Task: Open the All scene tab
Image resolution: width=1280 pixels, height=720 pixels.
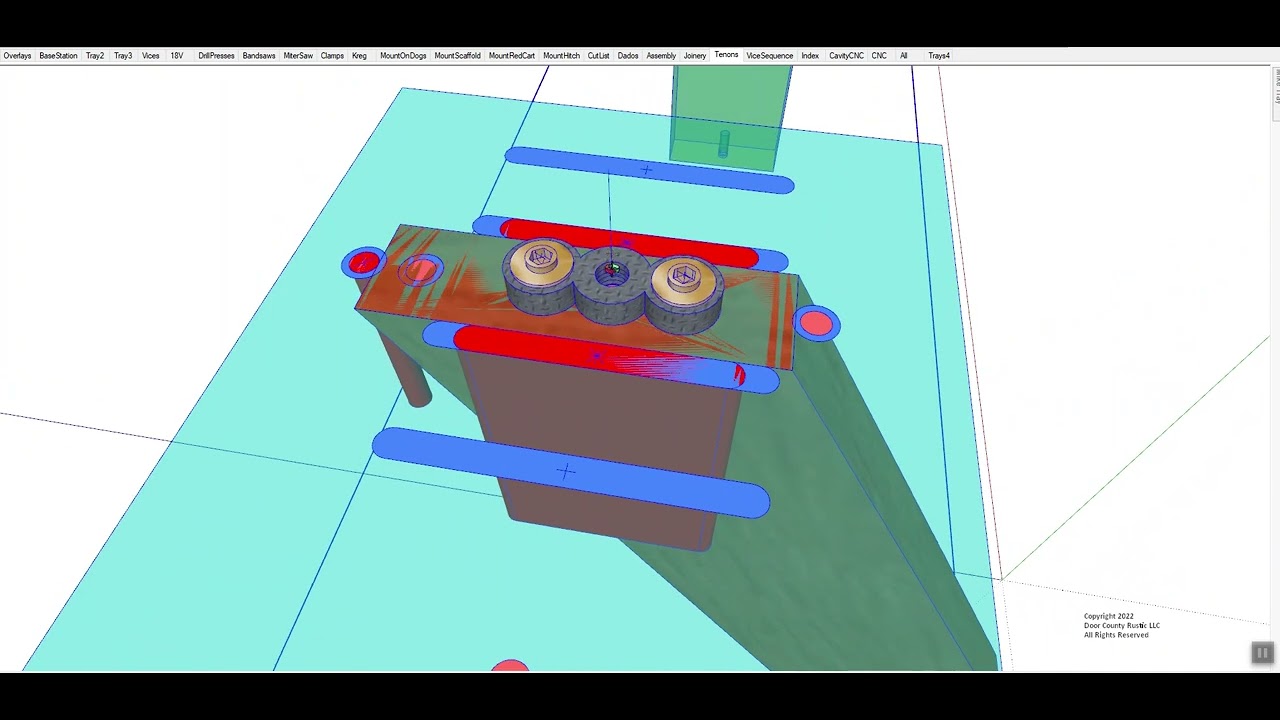Action: [x=904, y=56]
